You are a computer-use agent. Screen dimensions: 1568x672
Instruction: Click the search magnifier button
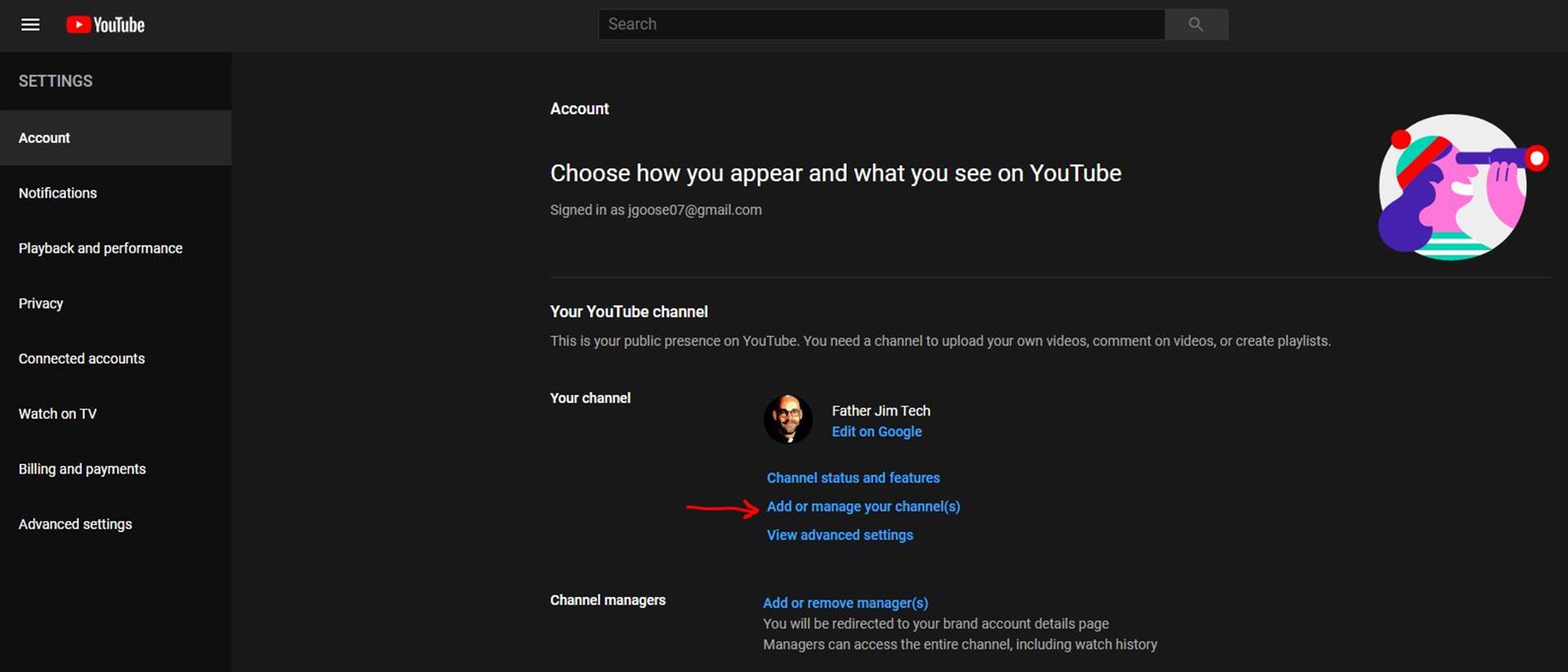pyautogui.click(x=1196, y=24)
